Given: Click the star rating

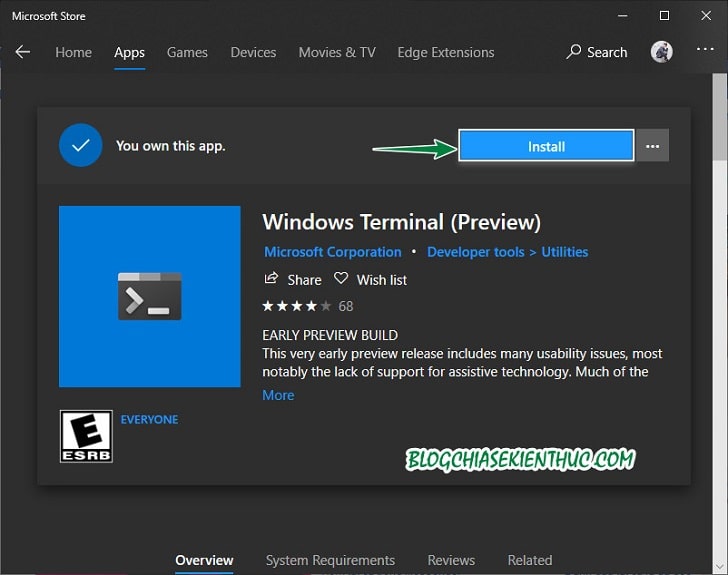Looking at the screenshot, I should coord(297,306).
